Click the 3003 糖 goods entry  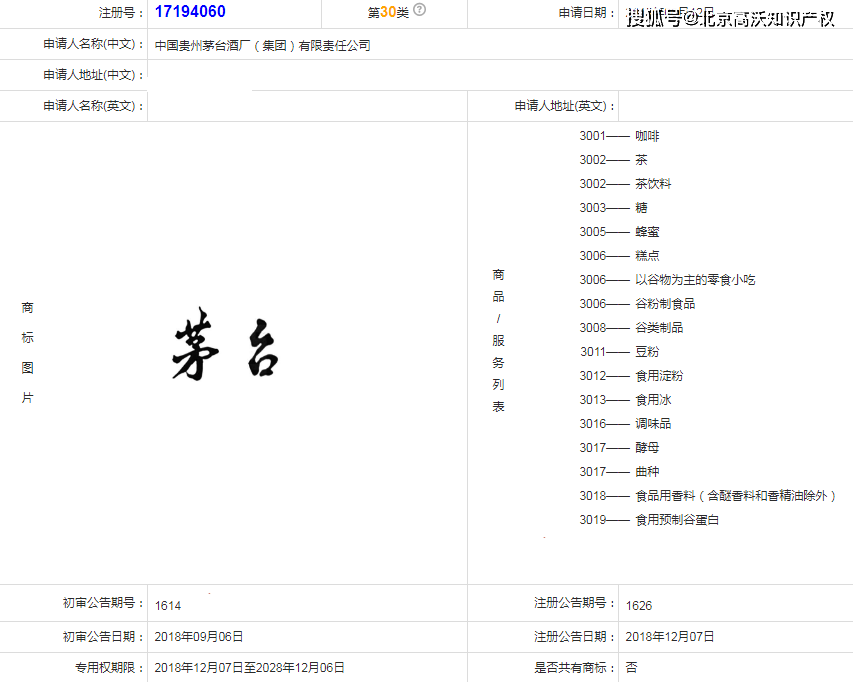point(613,208)
